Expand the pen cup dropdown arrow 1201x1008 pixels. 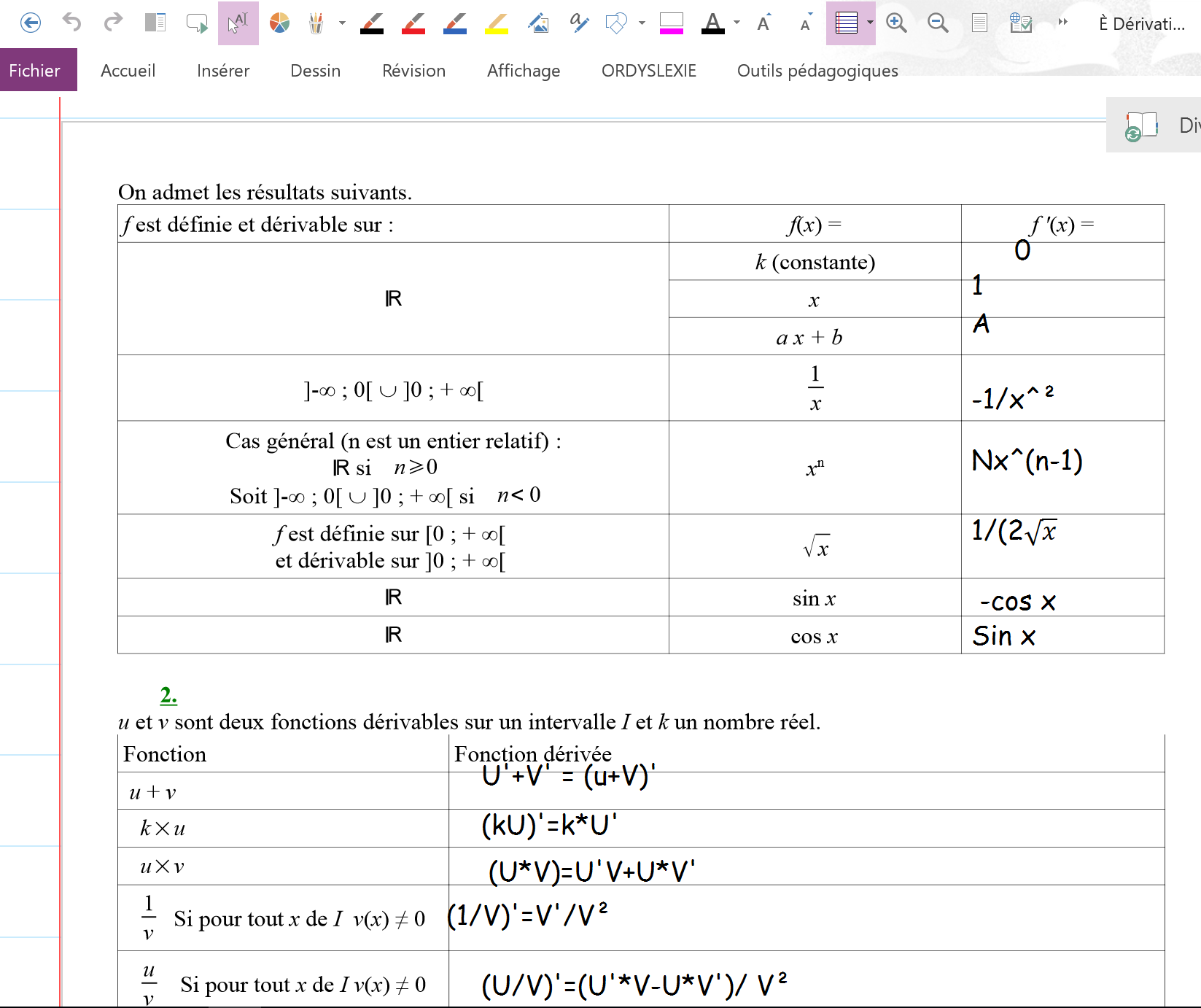pyautogui.click(x=342, y=23)
